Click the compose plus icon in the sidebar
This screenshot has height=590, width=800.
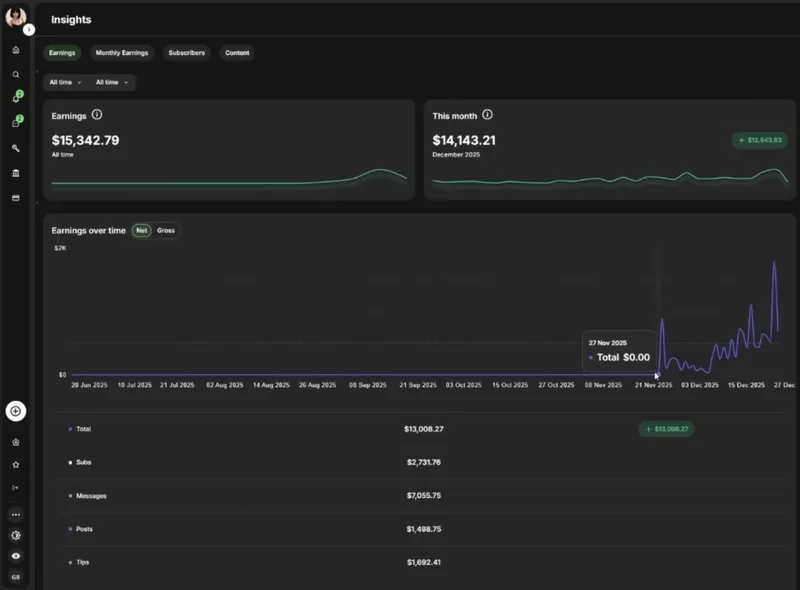pos(16,411)
